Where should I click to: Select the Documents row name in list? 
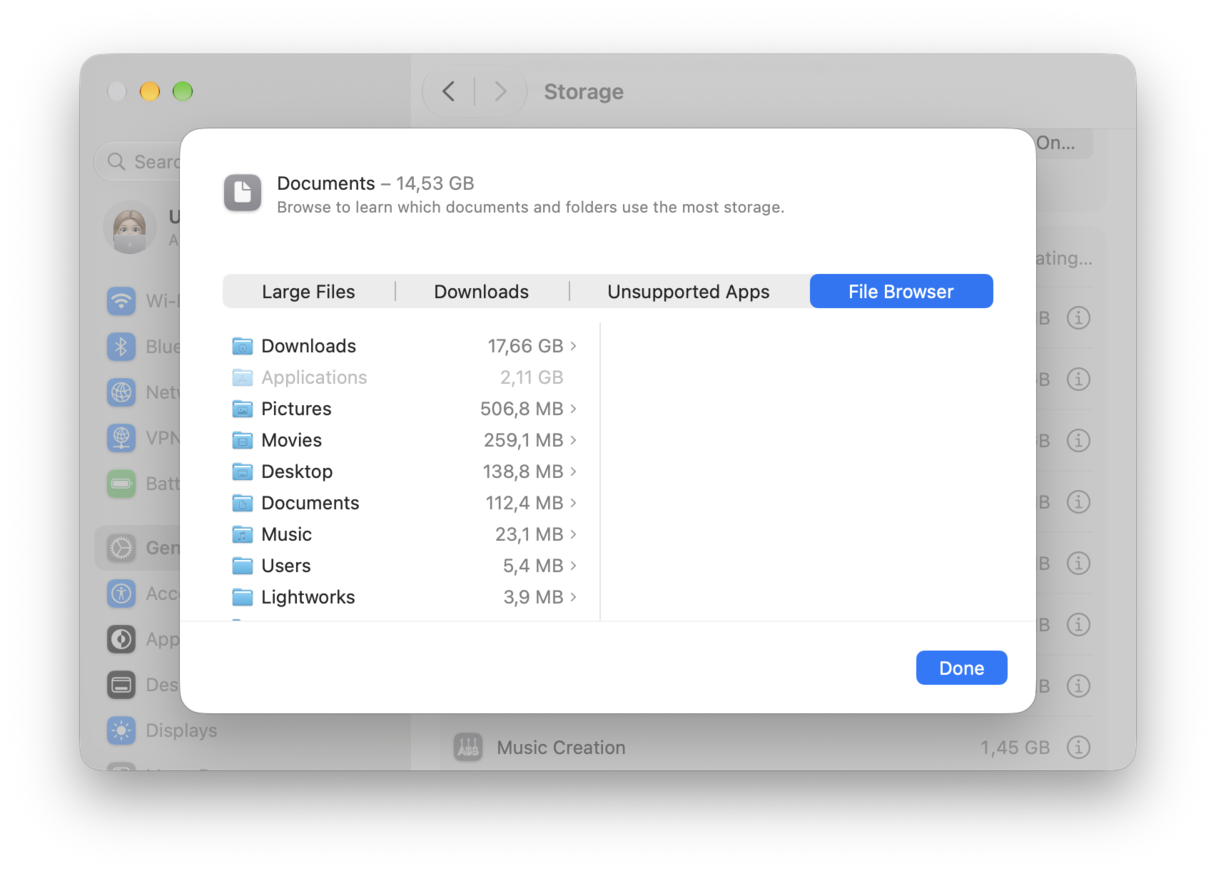310,503
